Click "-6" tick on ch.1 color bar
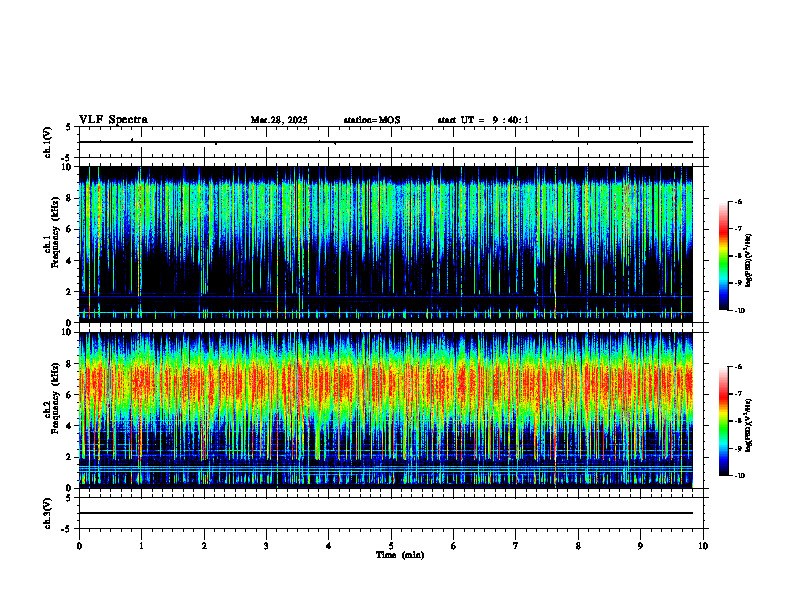This screenshot has height=612, width=792. click(738, 201)
